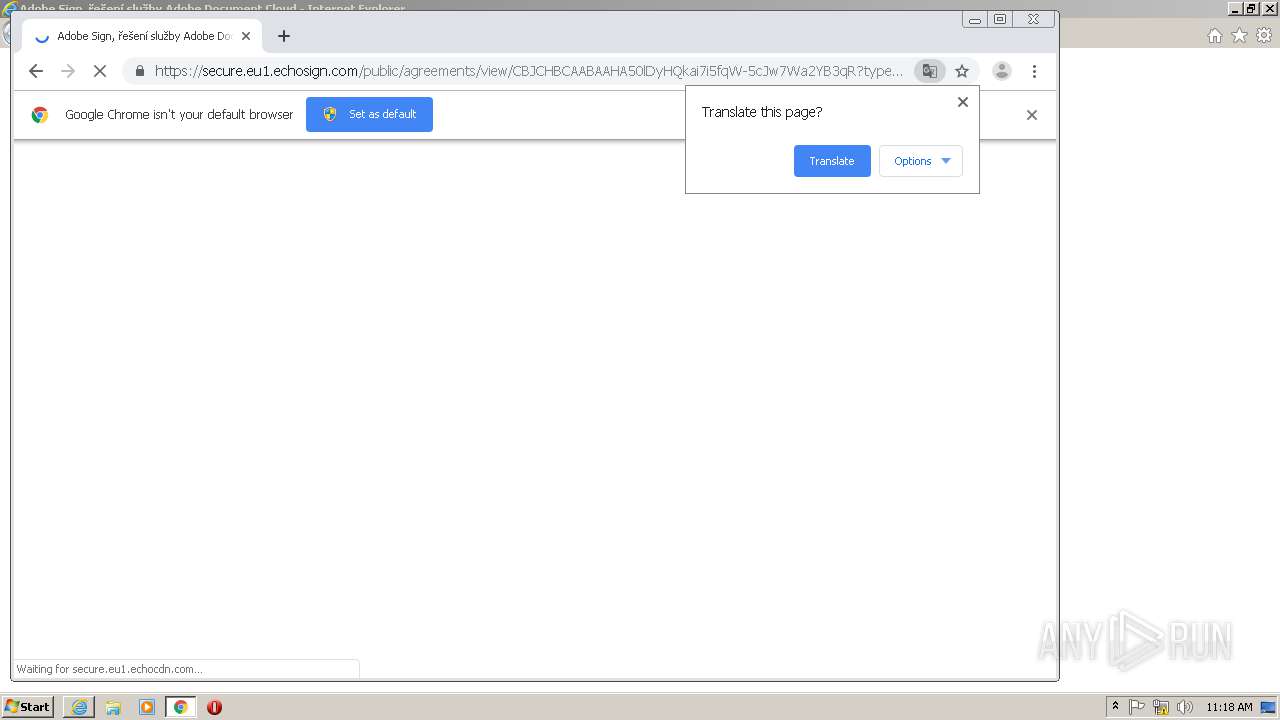The width and height of the screenshot is (1280, 720).
Task: Click the Action Center flag tray icon
Action: [1137, 707]
